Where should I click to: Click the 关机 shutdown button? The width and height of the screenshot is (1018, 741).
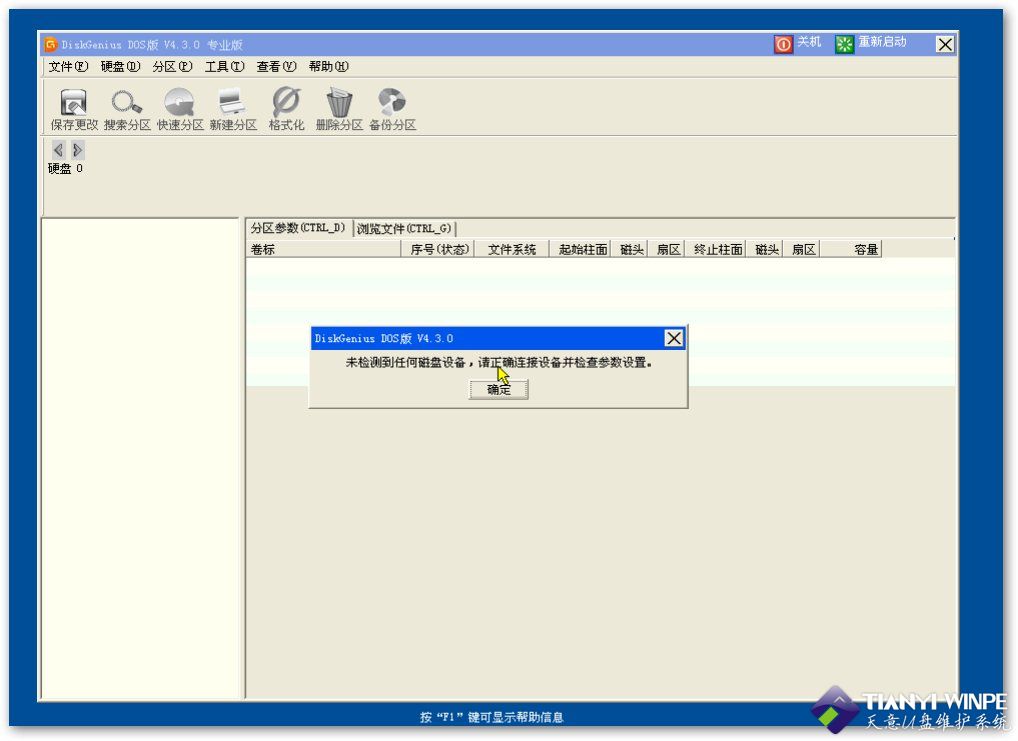click(798, 43)
